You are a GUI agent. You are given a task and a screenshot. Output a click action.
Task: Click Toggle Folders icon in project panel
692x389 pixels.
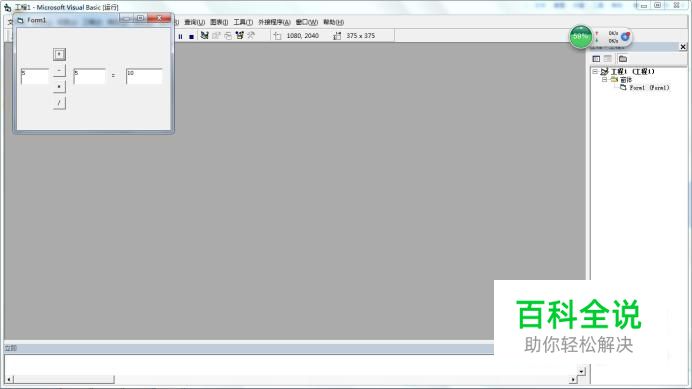(623, 59)
